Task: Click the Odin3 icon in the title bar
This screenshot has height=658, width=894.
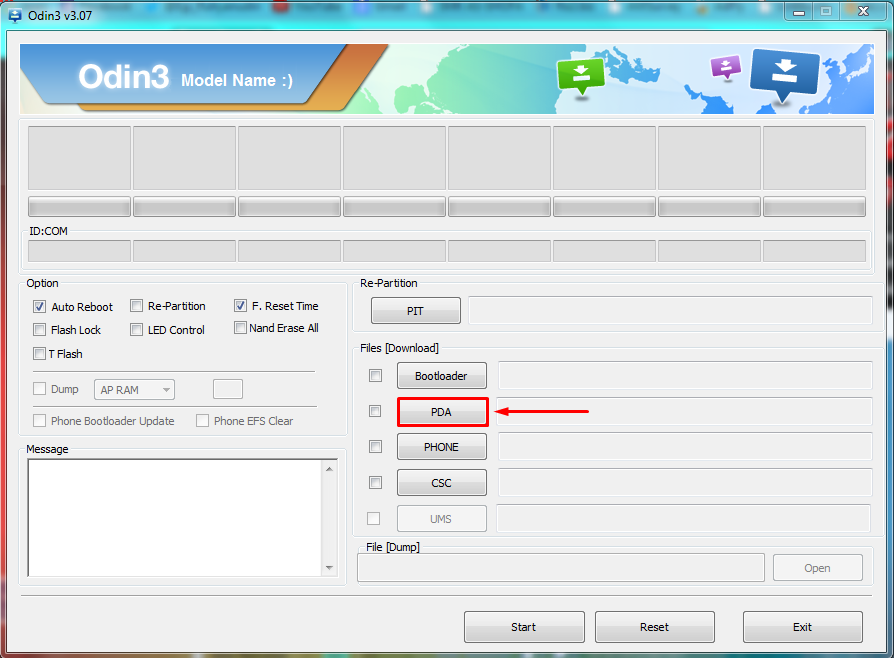Action: point(13,13)
